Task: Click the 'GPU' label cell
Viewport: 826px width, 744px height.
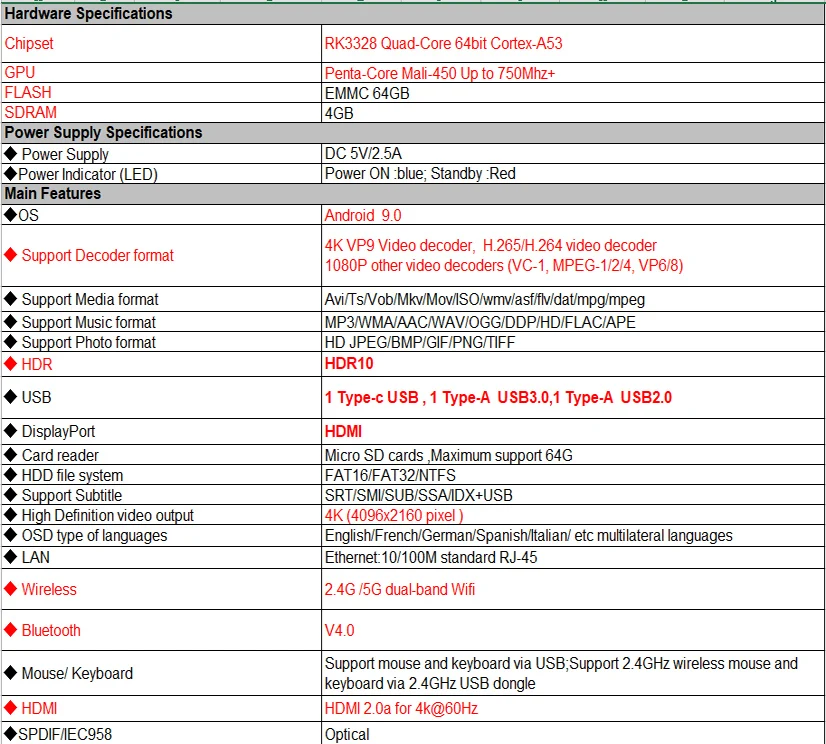Action: [161, 72]
